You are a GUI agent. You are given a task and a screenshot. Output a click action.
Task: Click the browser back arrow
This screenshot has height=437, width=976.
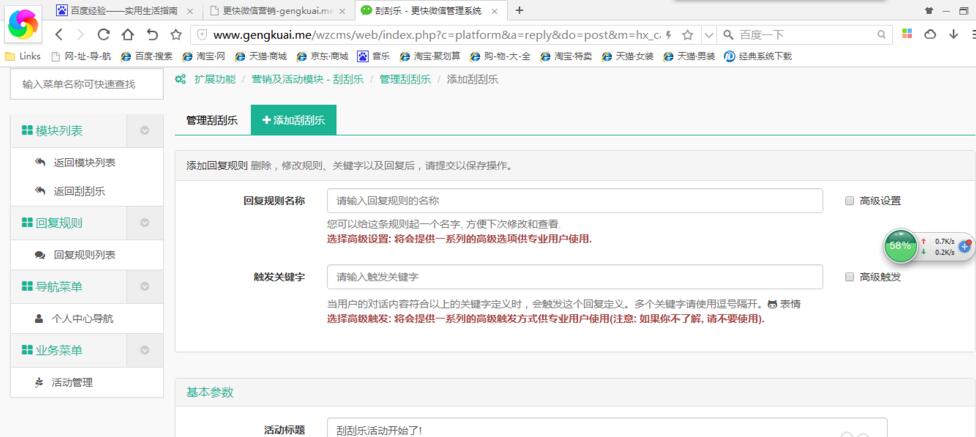click(57, 34)
